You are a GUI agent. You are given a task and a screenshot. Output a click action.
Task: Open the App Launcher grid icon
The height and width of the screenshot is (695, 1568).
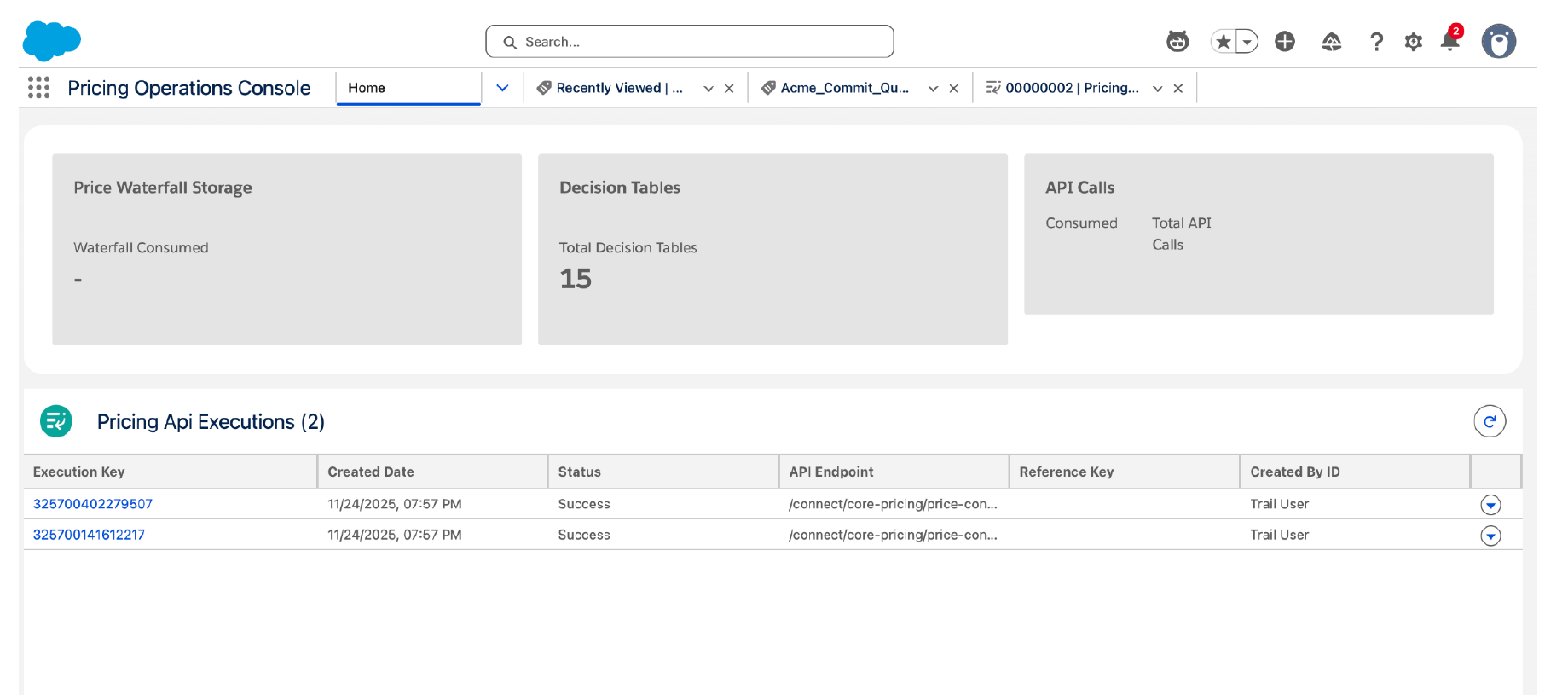coord(38,88)
